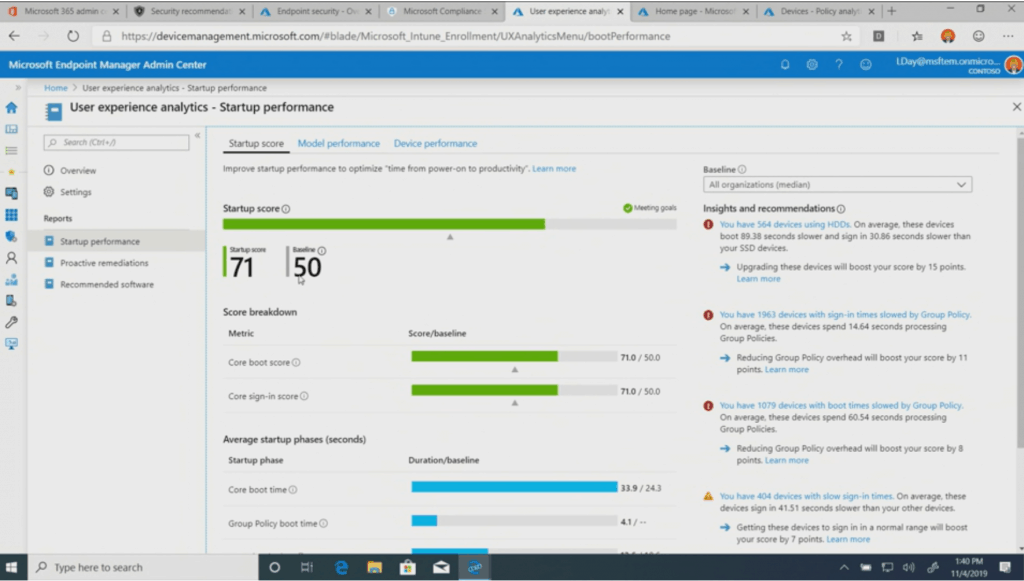Click the browser address bar URL
1024x581 pixels.
396,37
